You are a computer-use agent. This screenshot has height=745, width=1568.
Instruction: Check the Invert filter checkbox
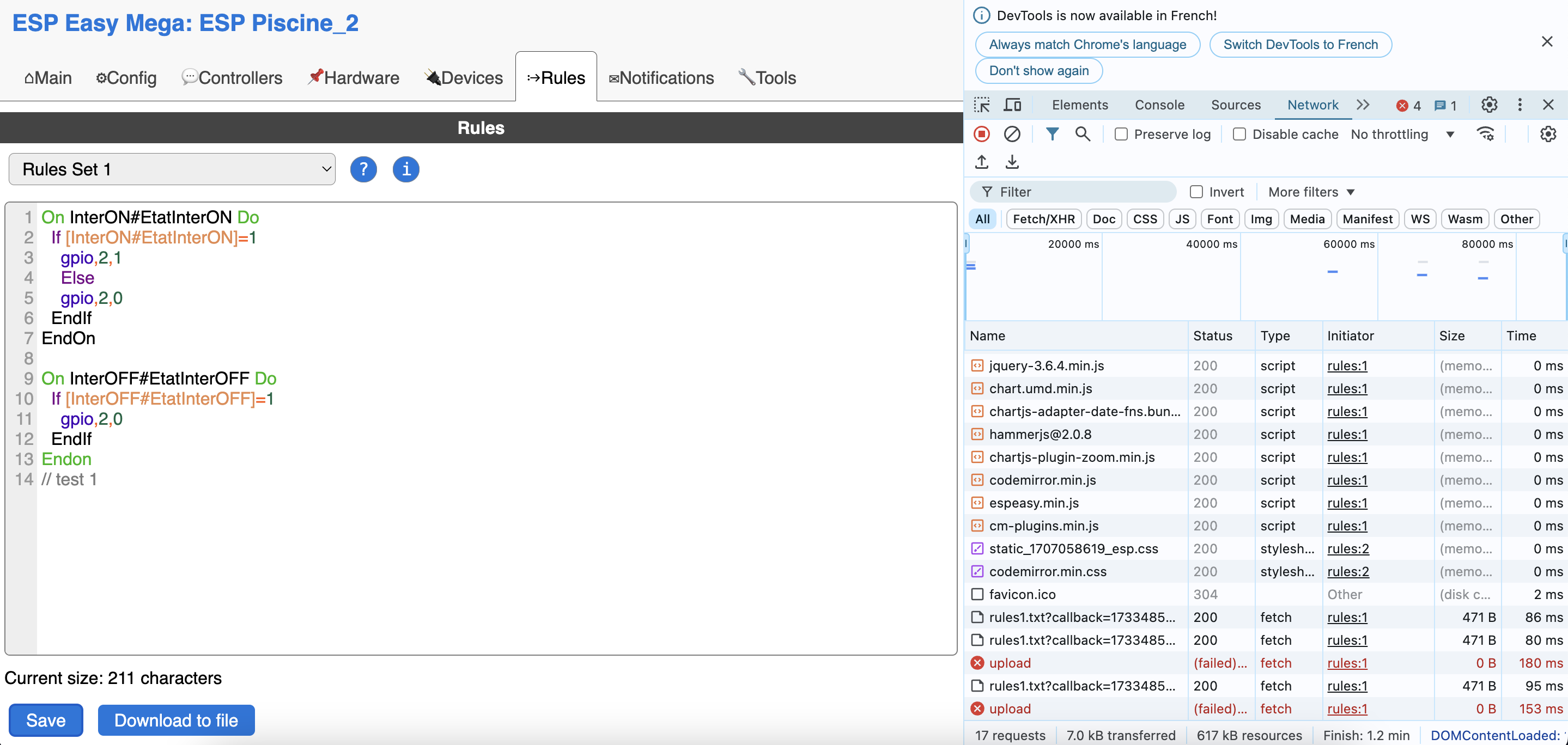1196,192
